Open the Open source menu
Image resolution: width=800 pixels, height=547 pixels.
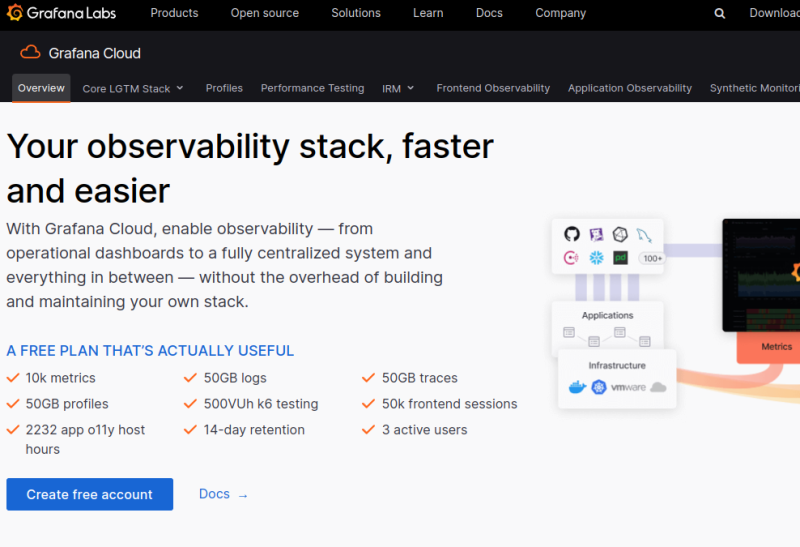(265, 13)
